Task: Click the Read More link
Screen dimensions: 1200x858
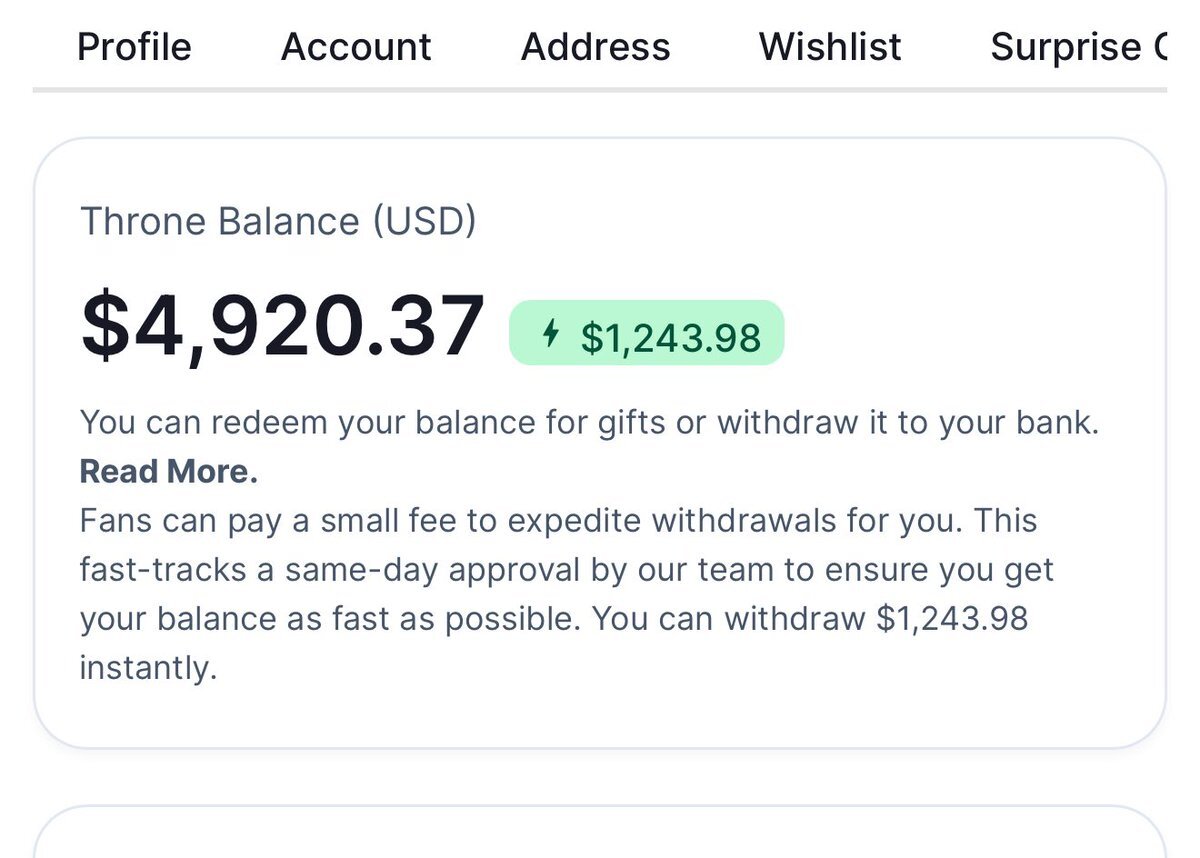Action: tap(169, 471)
